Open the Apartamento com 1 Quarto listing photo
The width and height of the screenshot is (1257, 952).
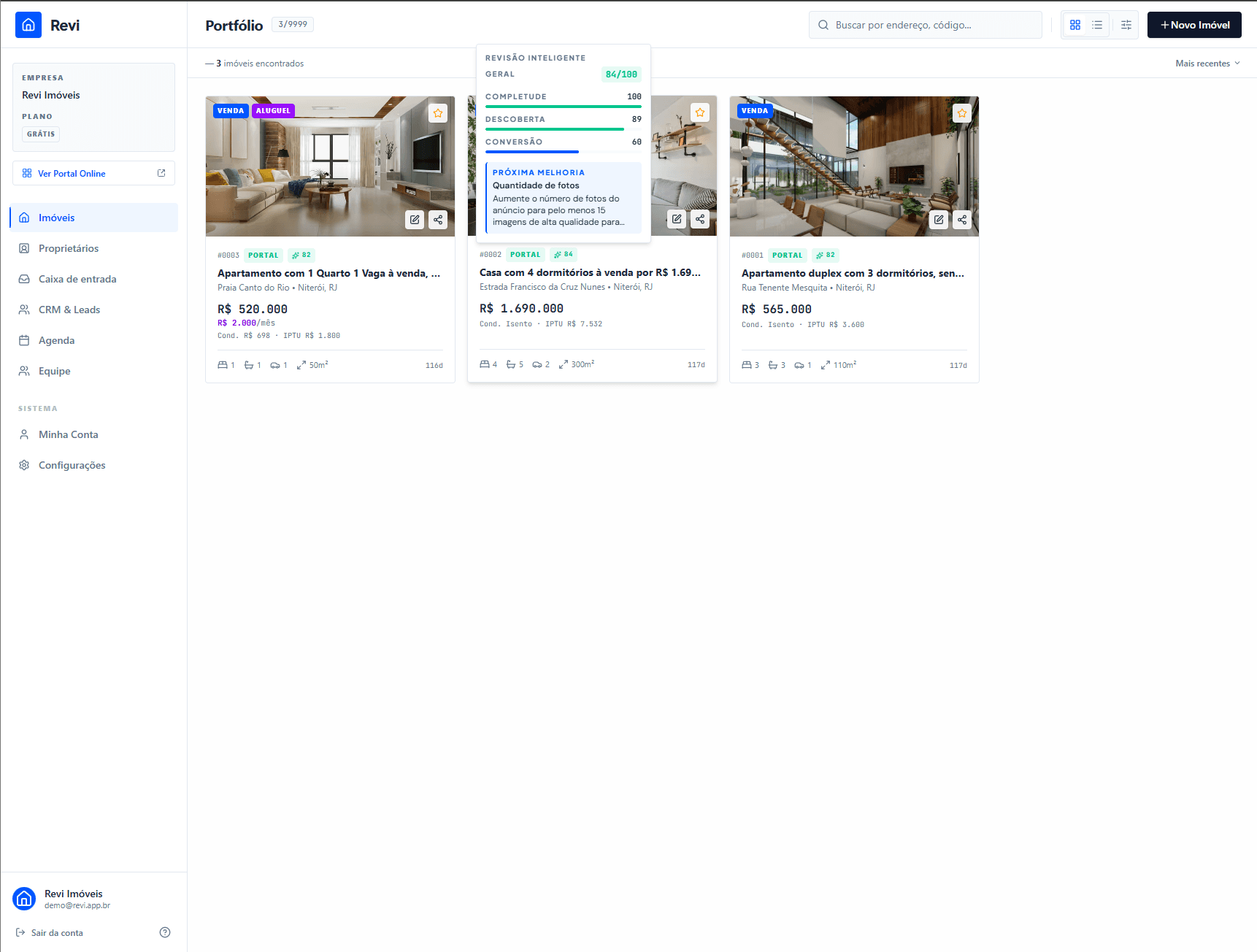click(330, 166)
